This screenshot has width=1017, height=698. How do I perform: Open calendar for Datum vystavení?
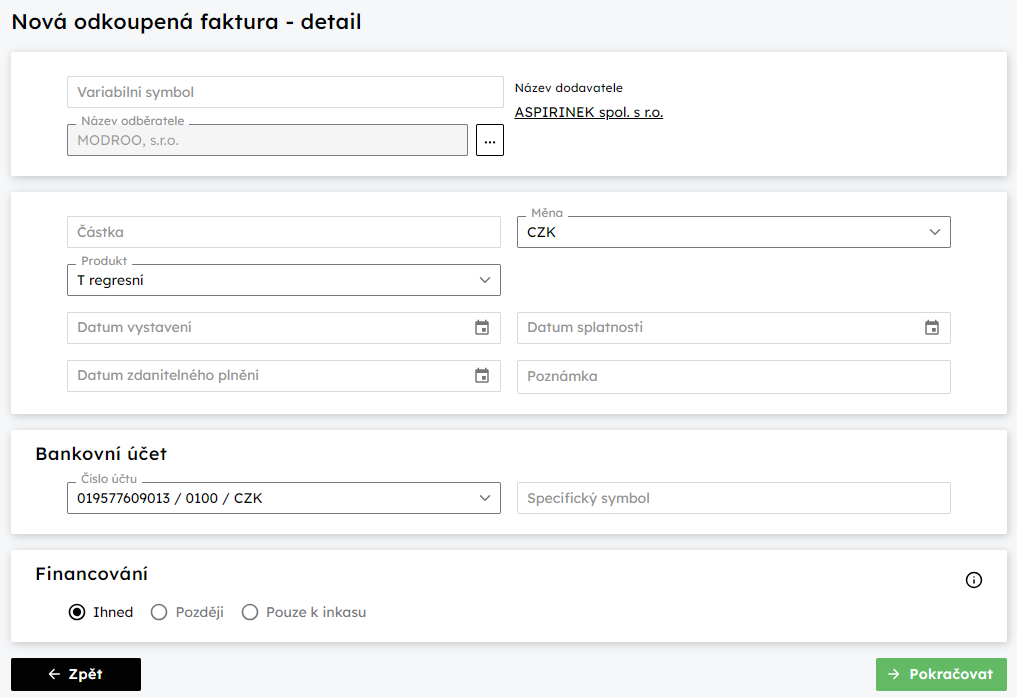coord(482,328)
